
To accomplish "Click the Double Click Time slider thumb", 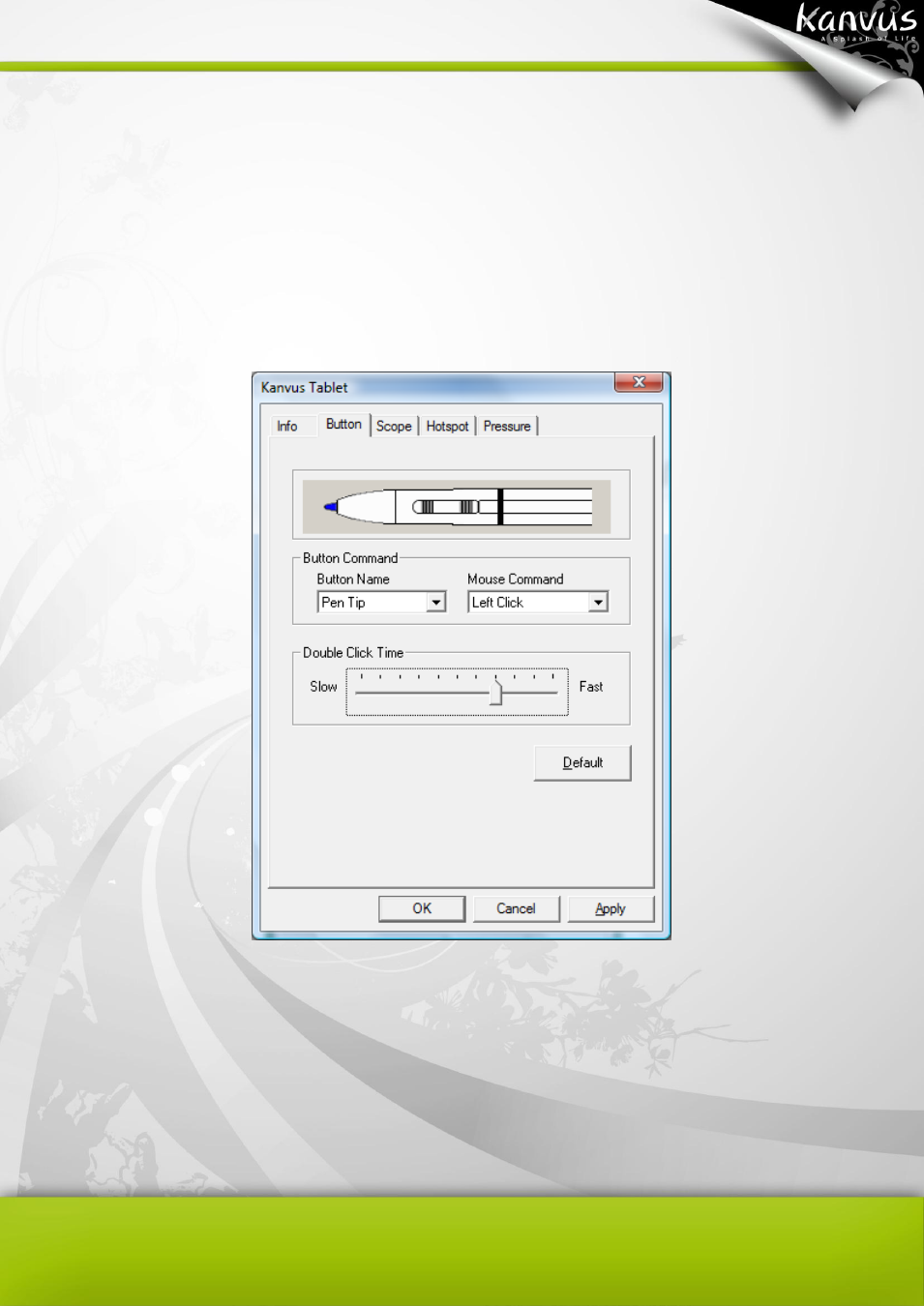I will coord(496,691).
